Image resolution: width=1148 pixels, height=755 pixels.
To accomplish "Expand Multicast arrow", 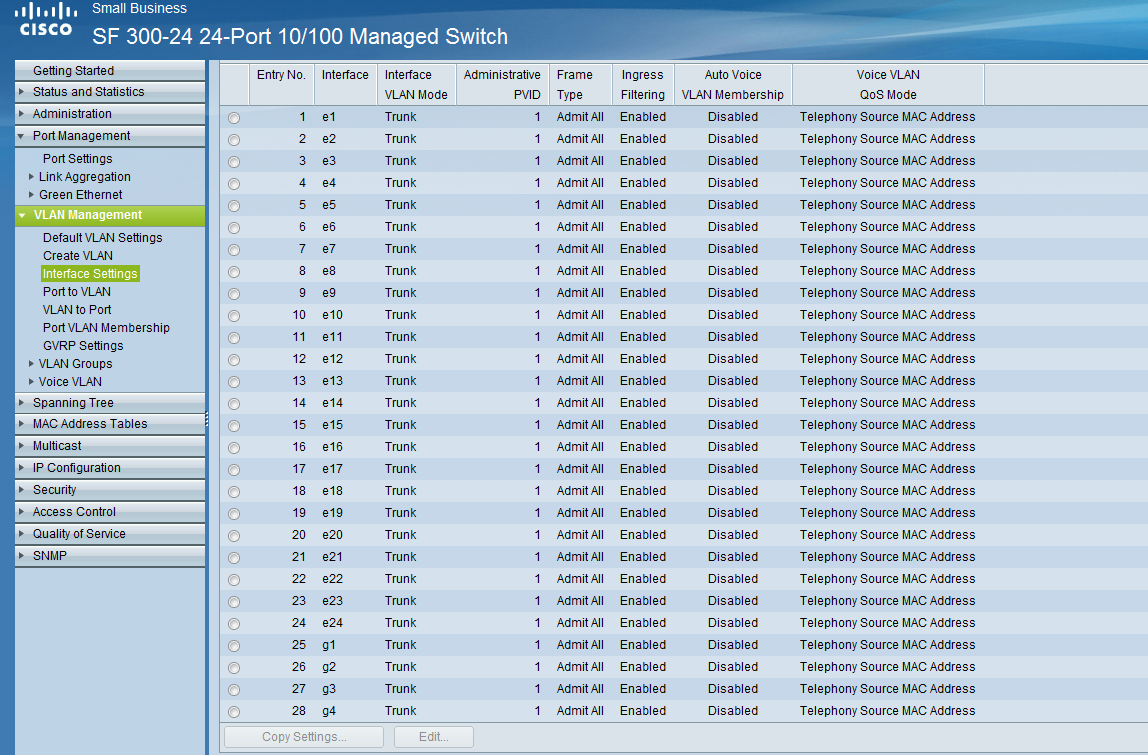I will 21,446.
